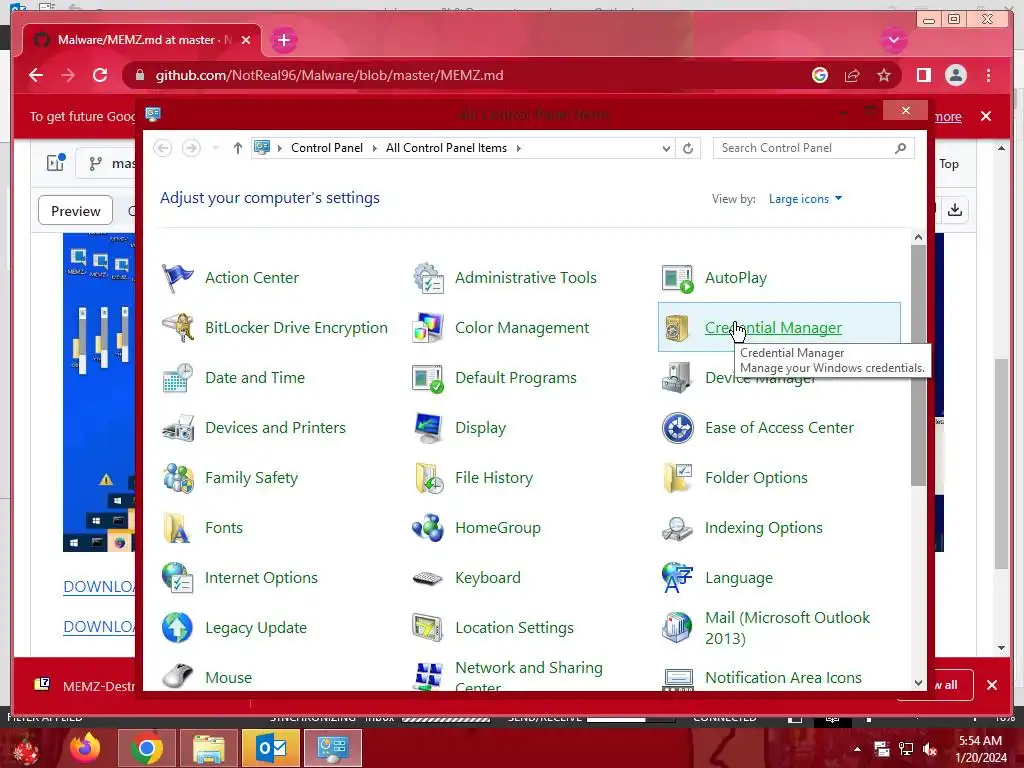Open the Keyboard icon

click(x=428, y=578)
